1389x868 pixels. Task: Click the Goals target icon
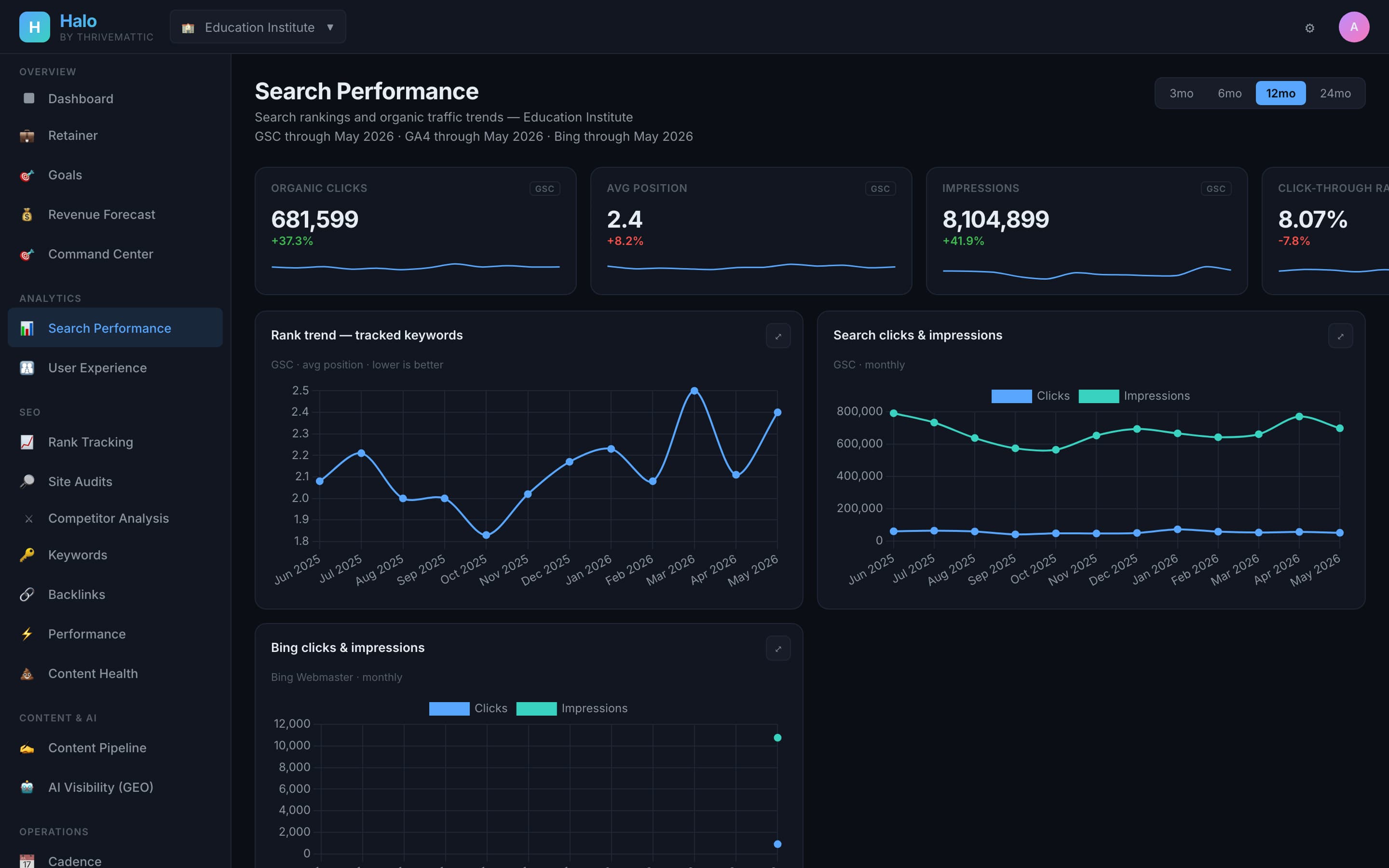pos(27,175)
